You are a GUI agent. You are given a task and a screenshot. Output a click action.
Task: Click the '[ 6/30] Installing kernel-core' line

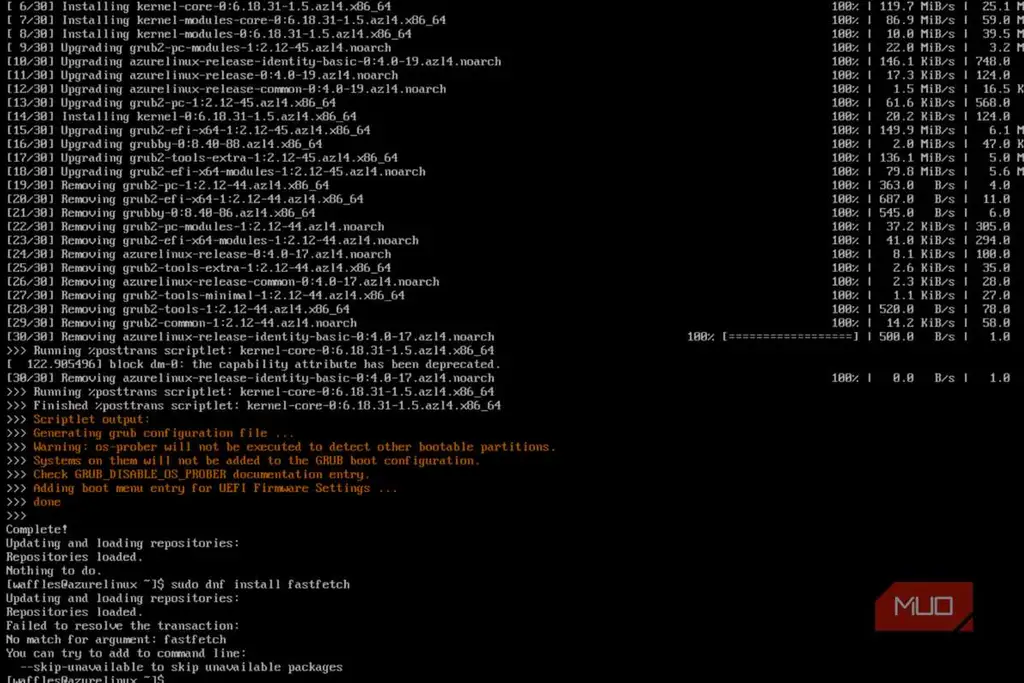(x=199, y=7)
